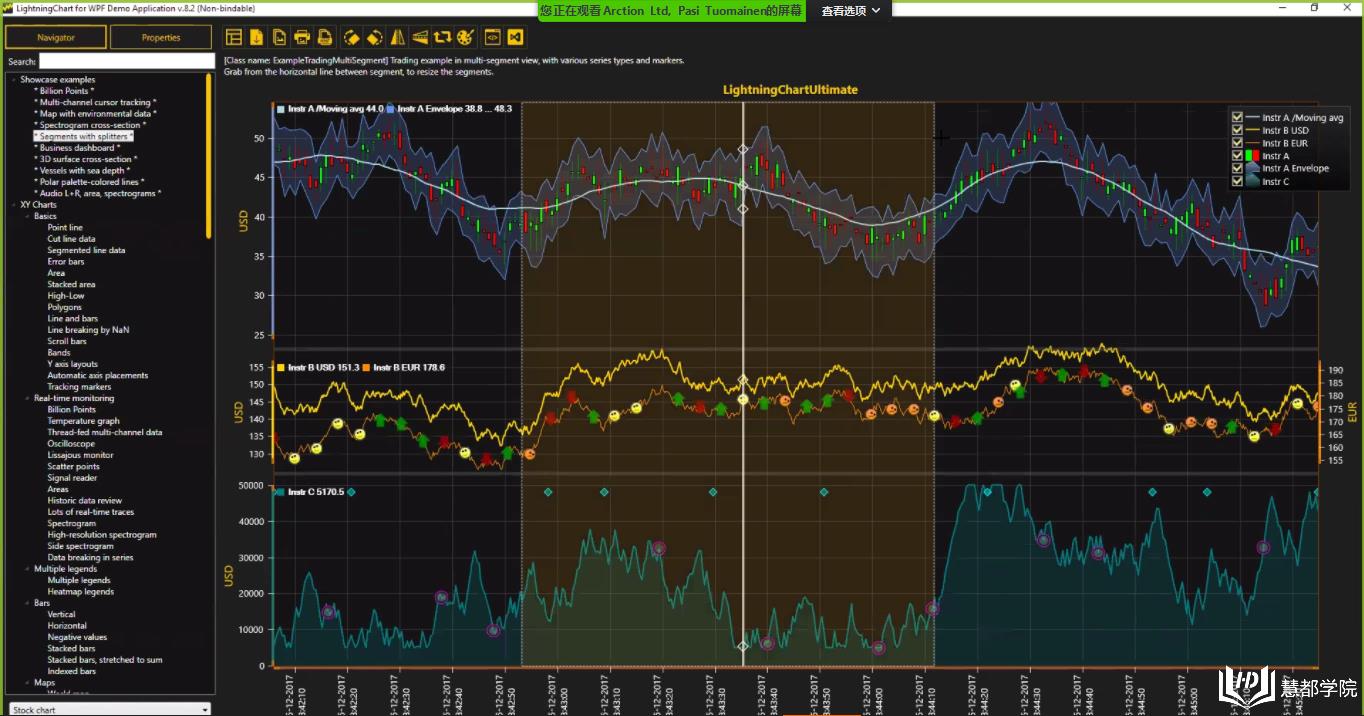
Task: Click the Instr A Envelope 38.8 ... 48.3 label
Action: (x=454, y=108)
